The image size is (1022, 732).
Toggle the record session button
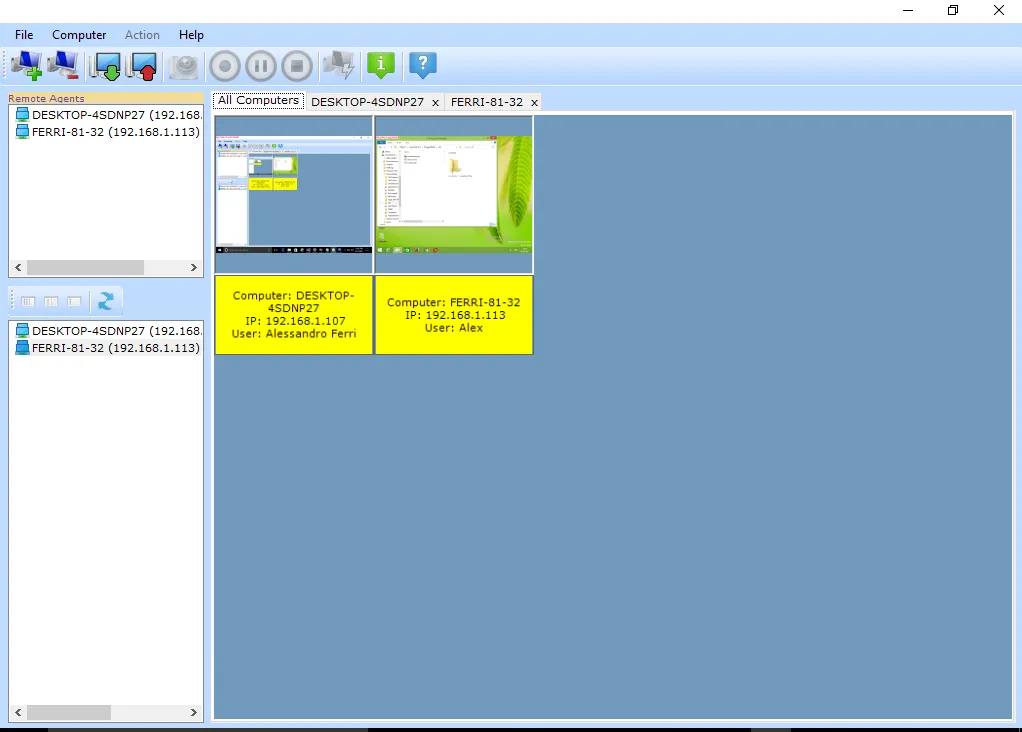point(224,65)
